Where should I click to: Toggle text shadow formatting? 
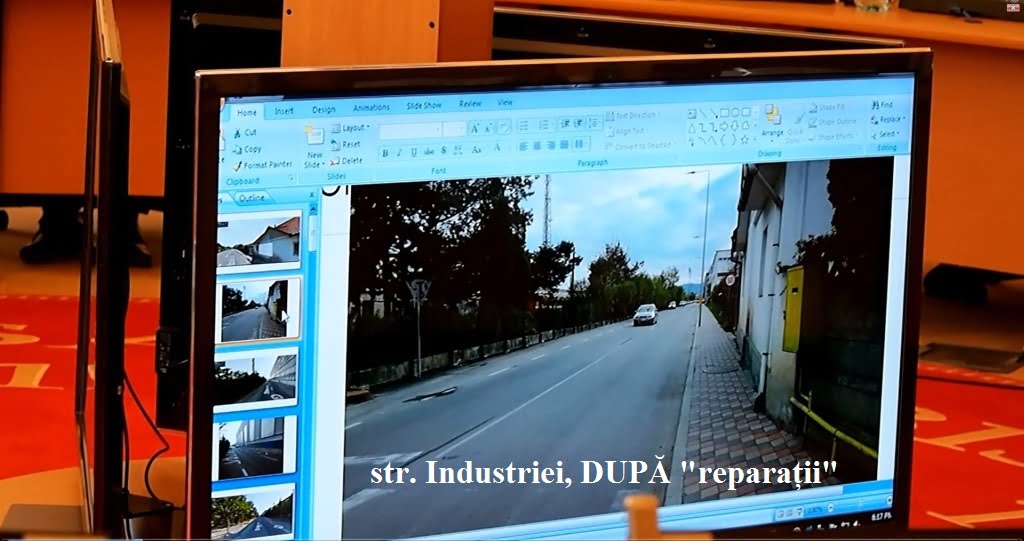click(x=443, y=151)
